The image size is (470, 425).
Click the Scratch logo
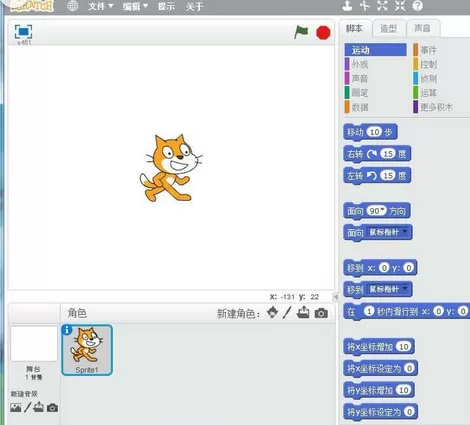click(x=32, y=6)
